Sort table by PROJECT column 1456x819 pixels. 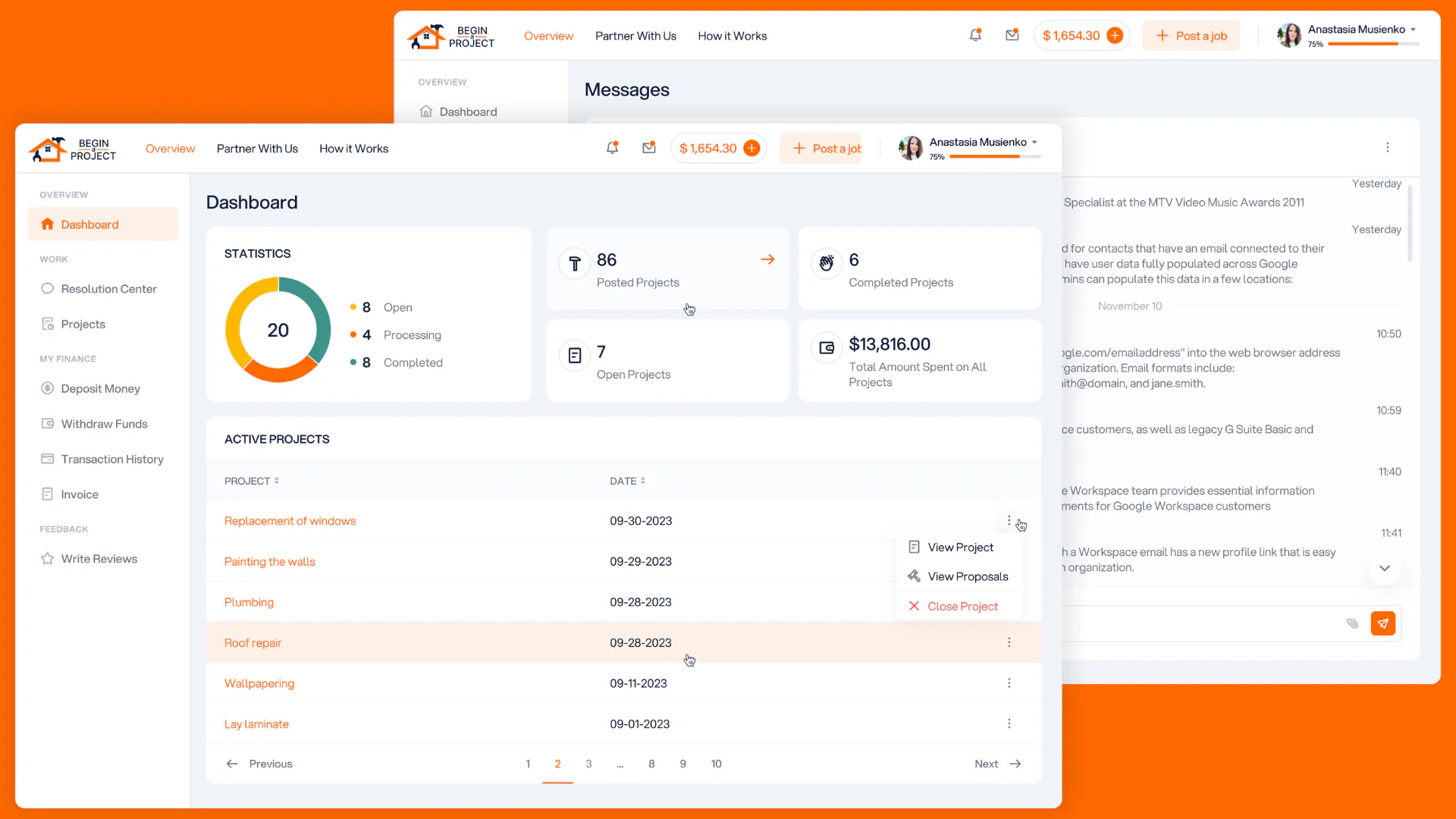pyautogui.click(x=252, y=481)
